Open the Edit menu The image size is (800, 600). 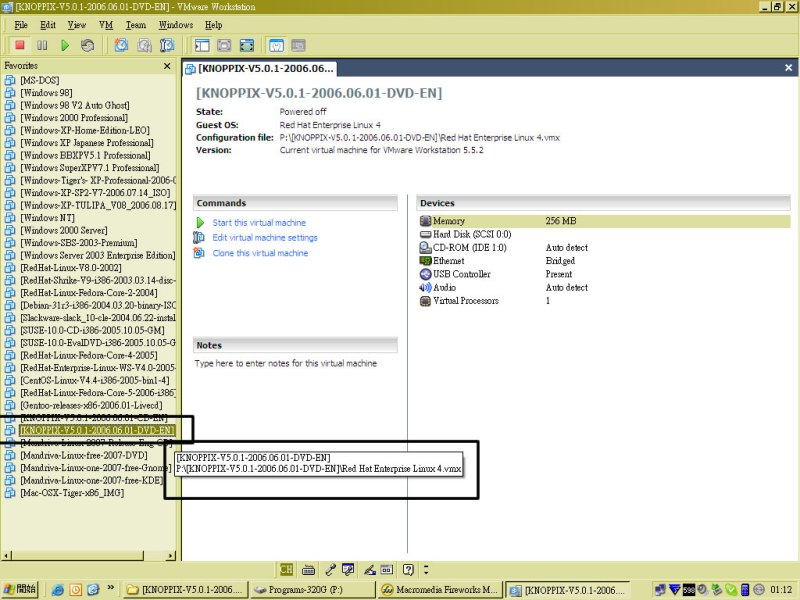pos(48,25)
